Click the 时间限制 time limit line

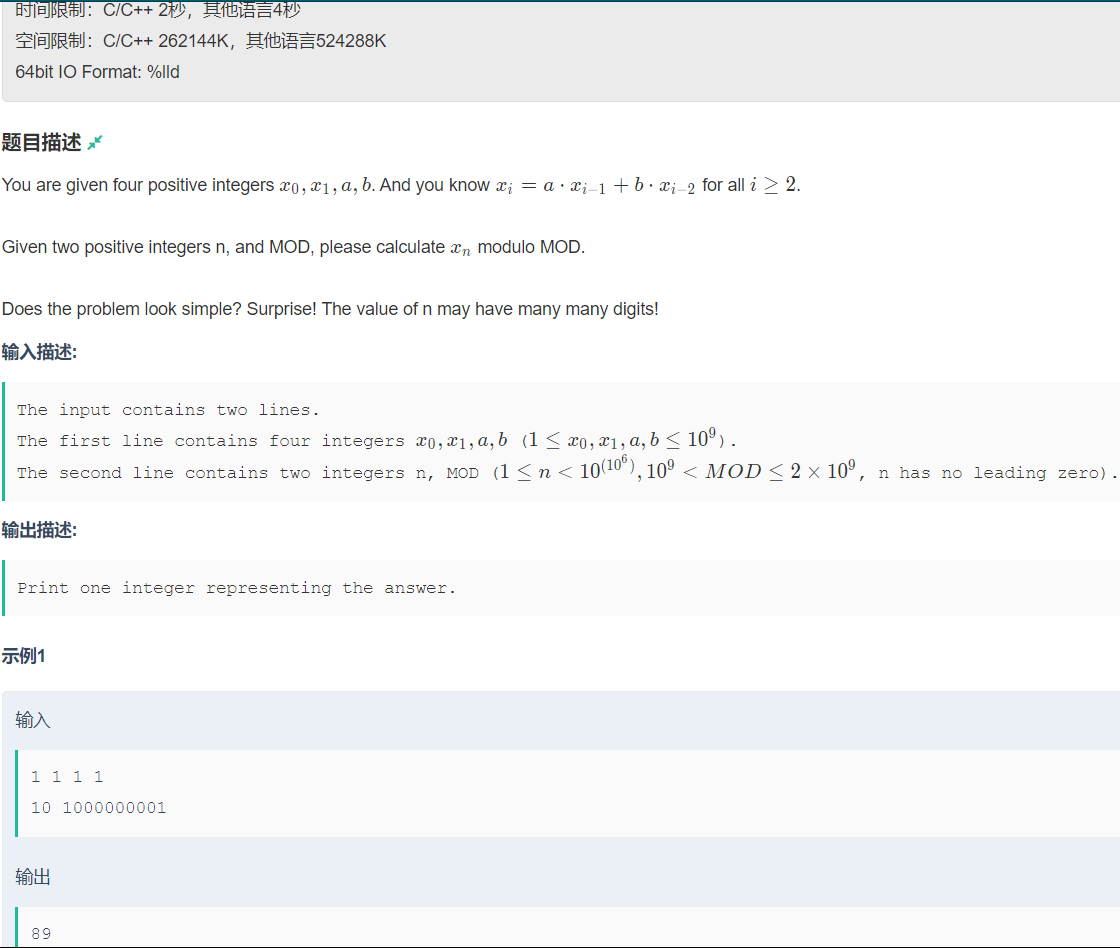[x=158, y=10]
